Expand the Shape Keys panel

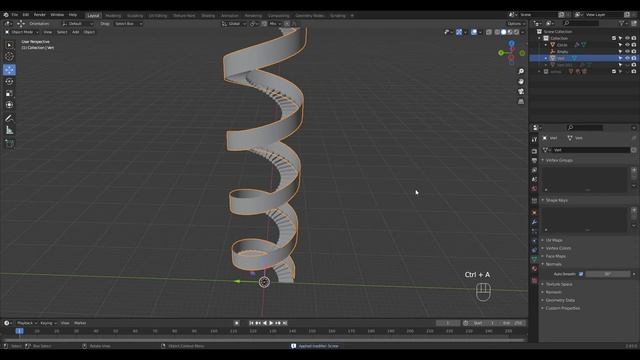[556, 200]
